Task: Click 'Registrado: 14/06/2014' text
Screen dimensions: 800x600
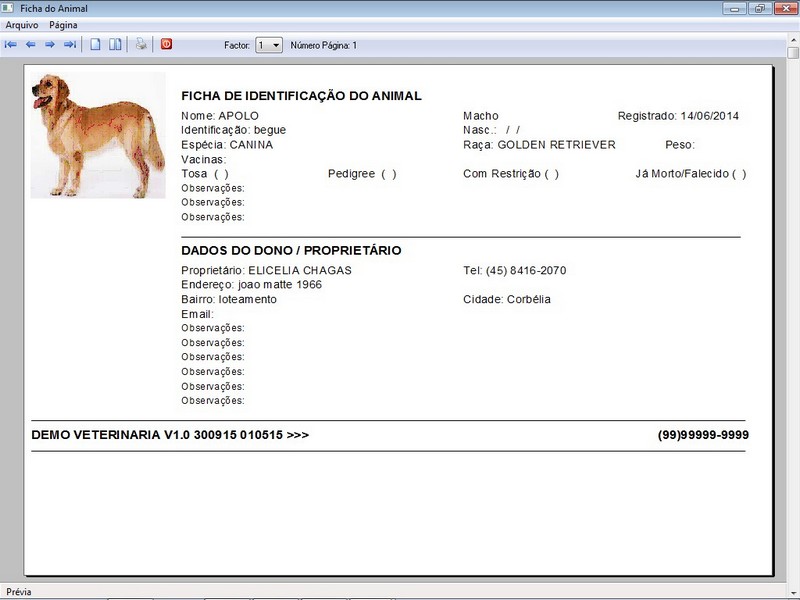Action: tap(679, 116)
